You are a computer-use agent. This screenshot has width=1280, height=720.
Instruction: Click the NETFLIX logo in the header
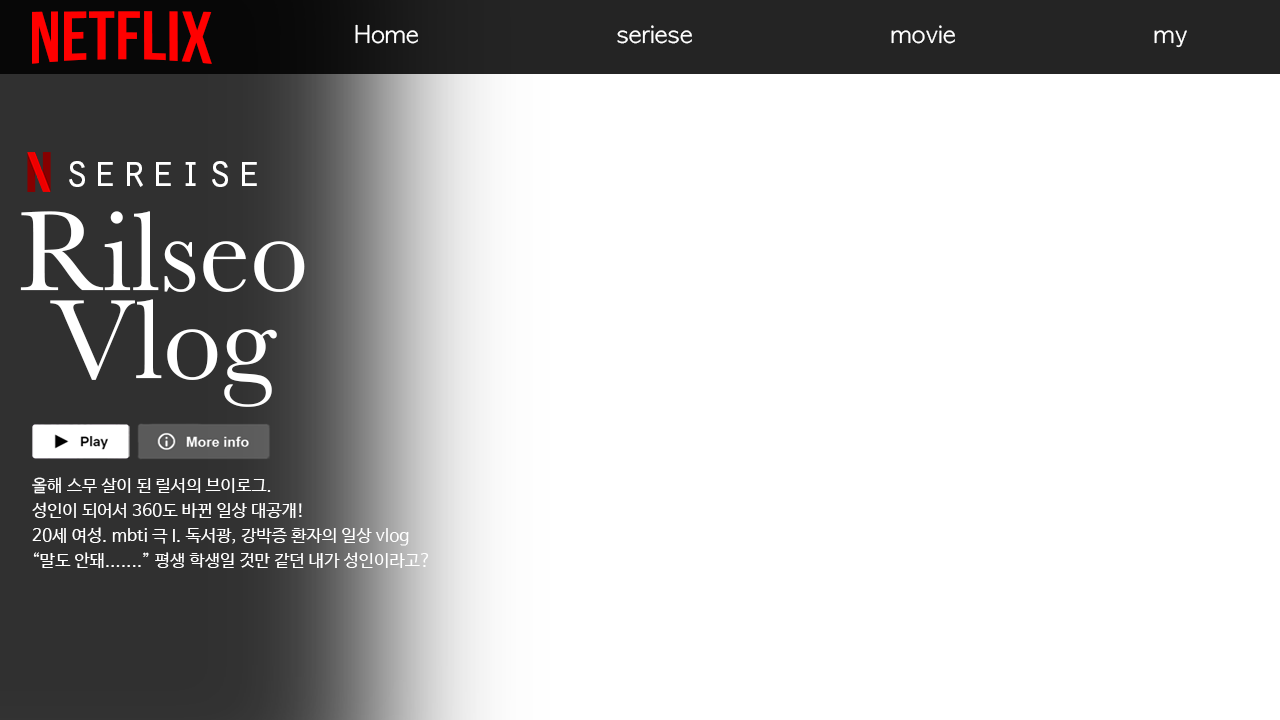pyautogui.click(x=122, y=38)
